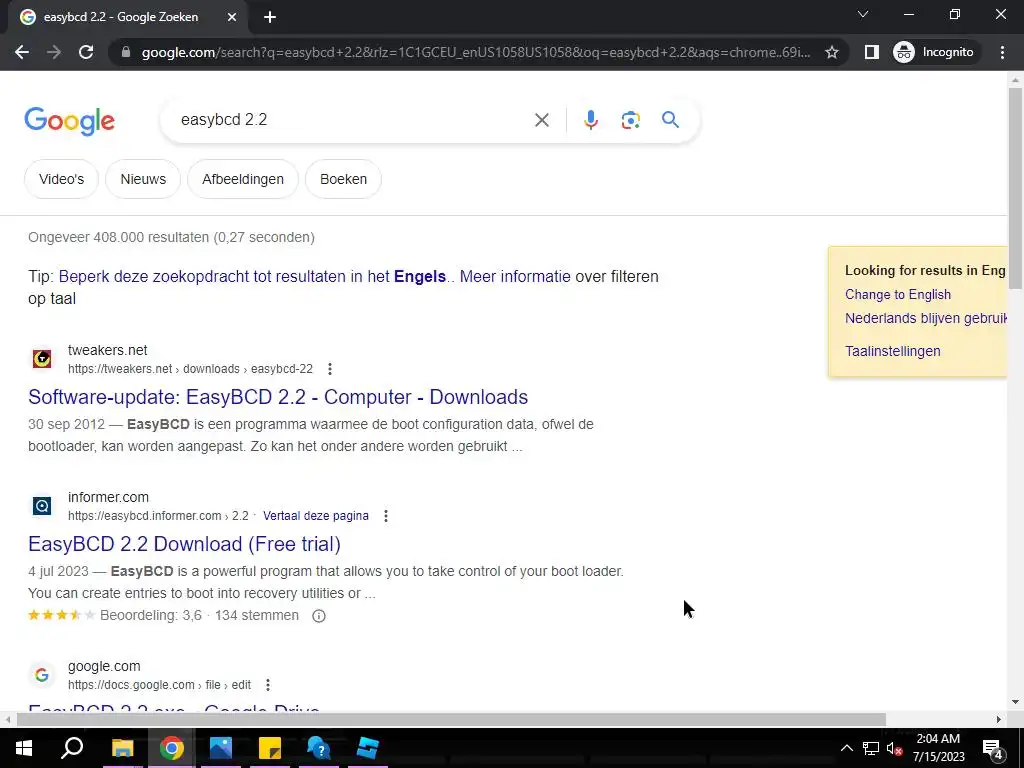Open Taalinstellingen link
1024x768 pixels.
pyautogui.click(x=893, y=351)
